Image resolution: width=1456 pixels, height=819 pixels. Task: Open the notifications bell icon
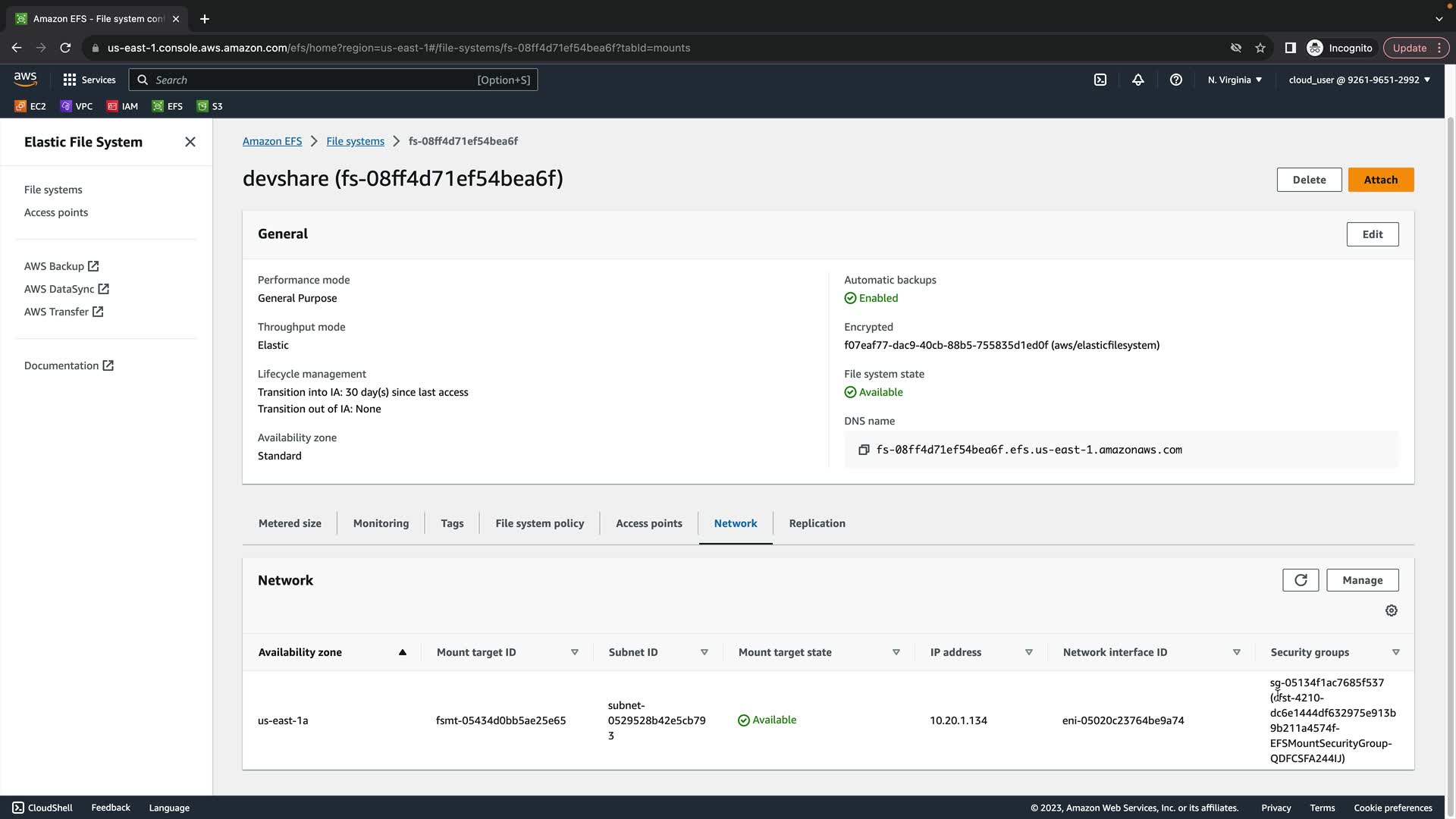(1138, 80)
